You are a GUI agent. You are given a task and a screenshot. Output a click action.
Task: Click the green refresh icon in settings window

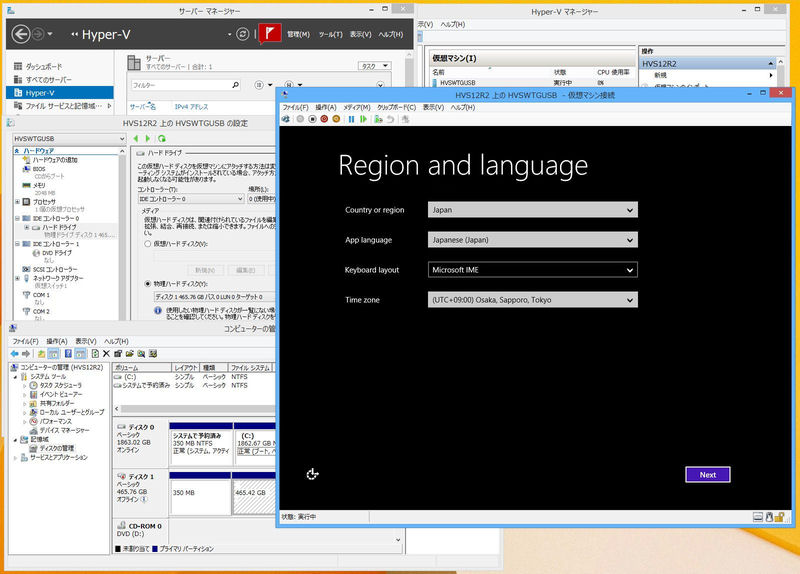pyautogui.click(x=162, y=138)
